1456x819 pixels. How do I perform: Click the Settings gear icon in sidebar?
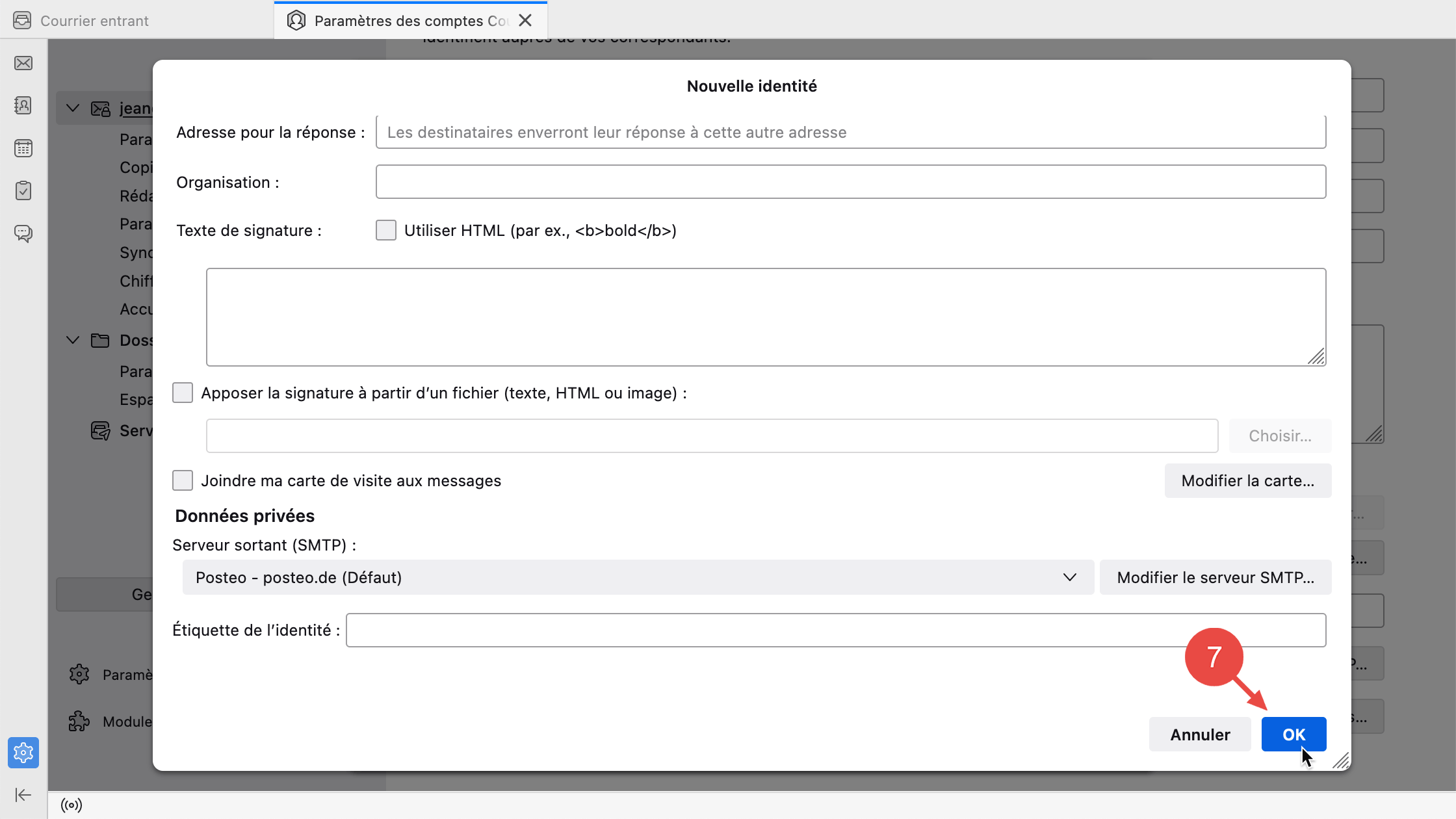23,753
